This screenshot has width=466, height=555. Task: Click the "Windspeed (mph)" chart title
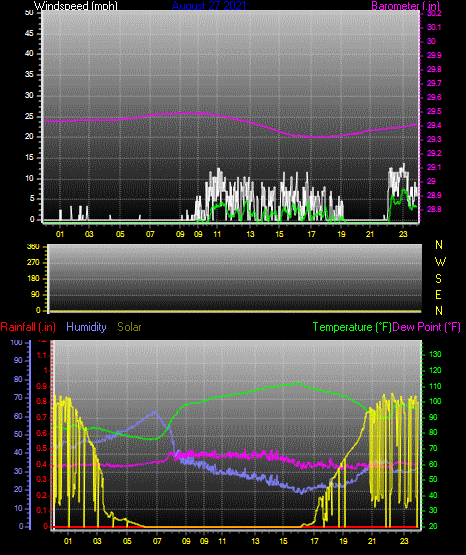tap(75, 6)
